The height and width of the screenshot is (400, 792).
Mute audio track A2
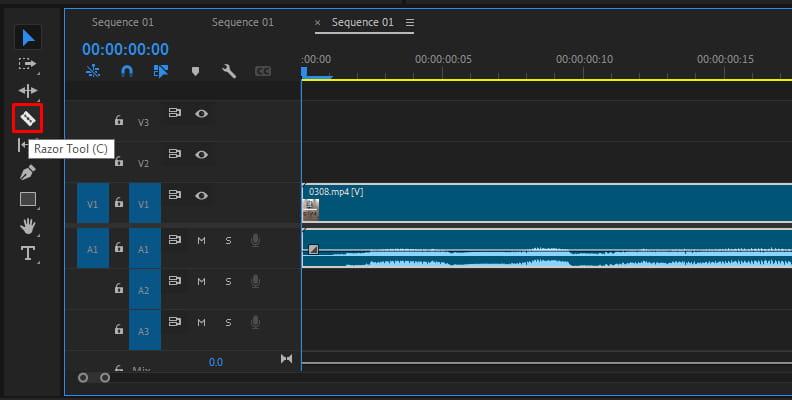[202, 281]
